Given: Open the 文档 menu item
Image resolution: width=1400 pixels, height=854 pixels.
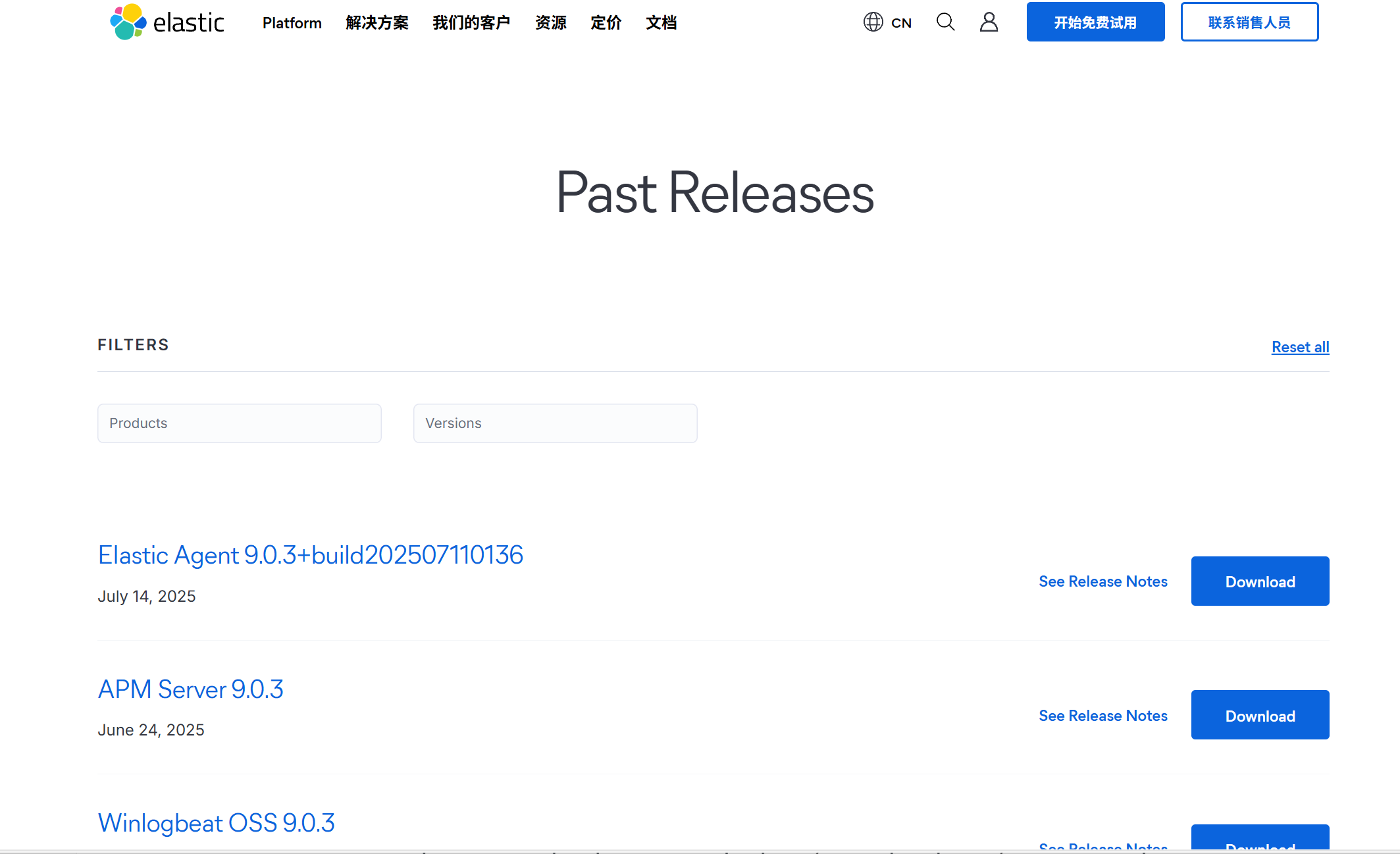Looking at the screenshot, I should click(x=661, y=23).
